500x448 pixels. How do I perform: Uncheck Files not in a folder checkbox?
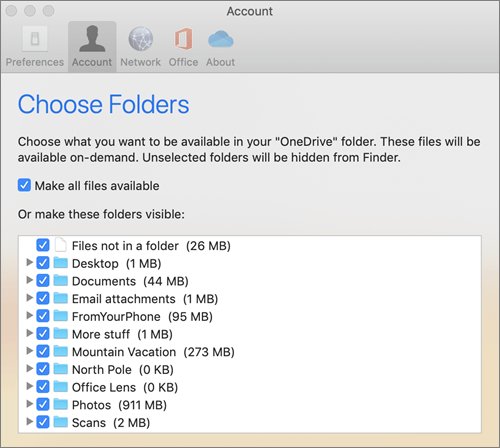(x=43, y=245)
